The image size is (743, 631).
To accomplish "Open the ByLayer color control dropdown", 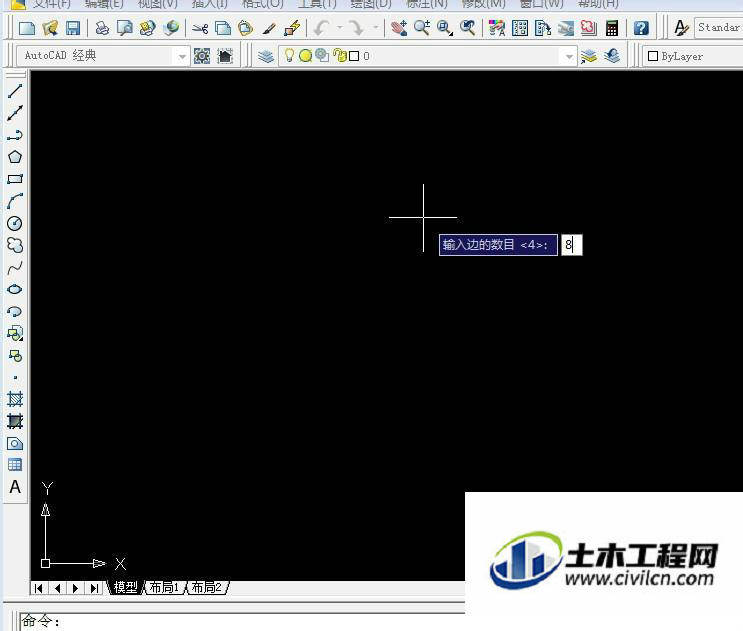I will (x=694, y=56).
